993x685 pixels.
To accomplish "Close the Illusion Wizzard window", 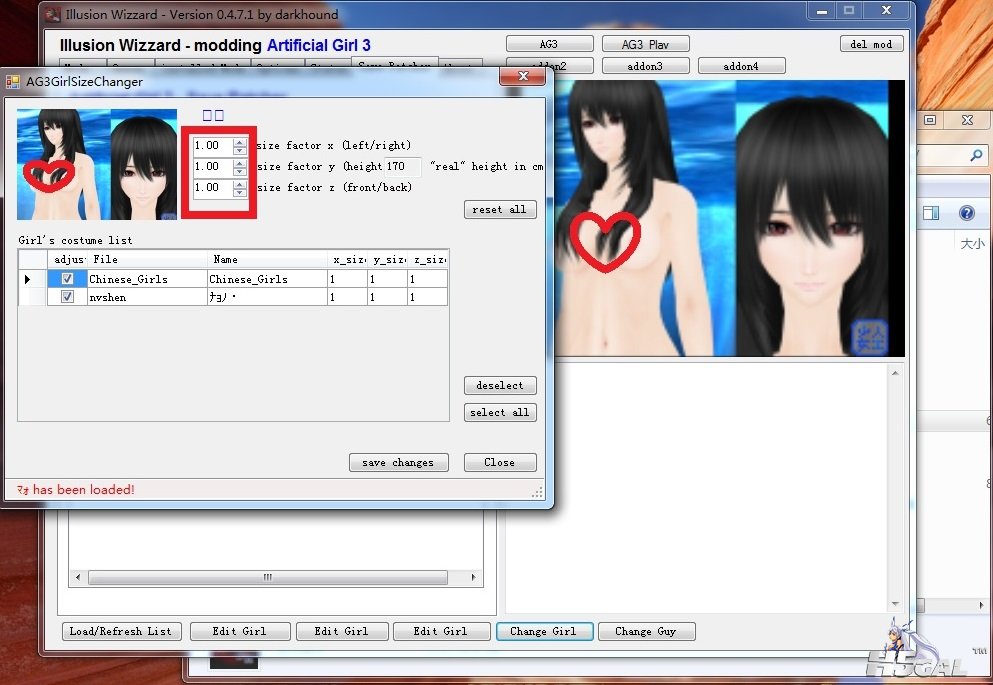I will [x=887, y=11].
